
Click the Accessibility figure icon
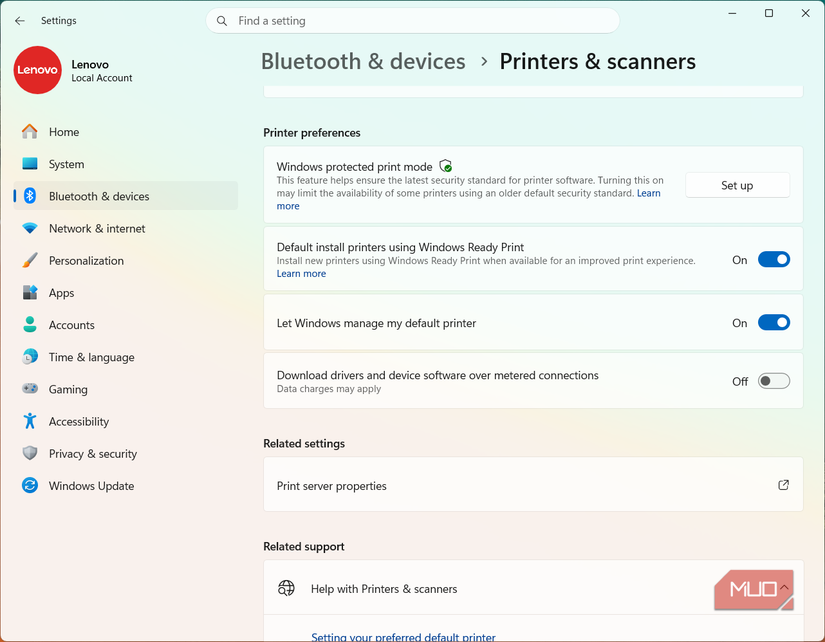[x=29, y=421]
